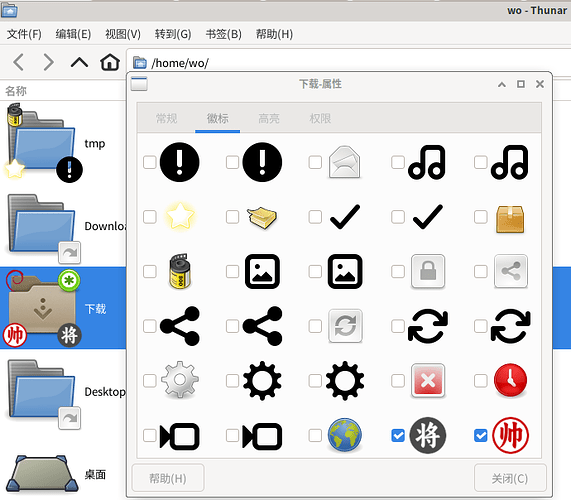Viewport: 571px width, 500px height.
Task: Pick the gray share emblem button icon
Action: (x=511, y=271)
